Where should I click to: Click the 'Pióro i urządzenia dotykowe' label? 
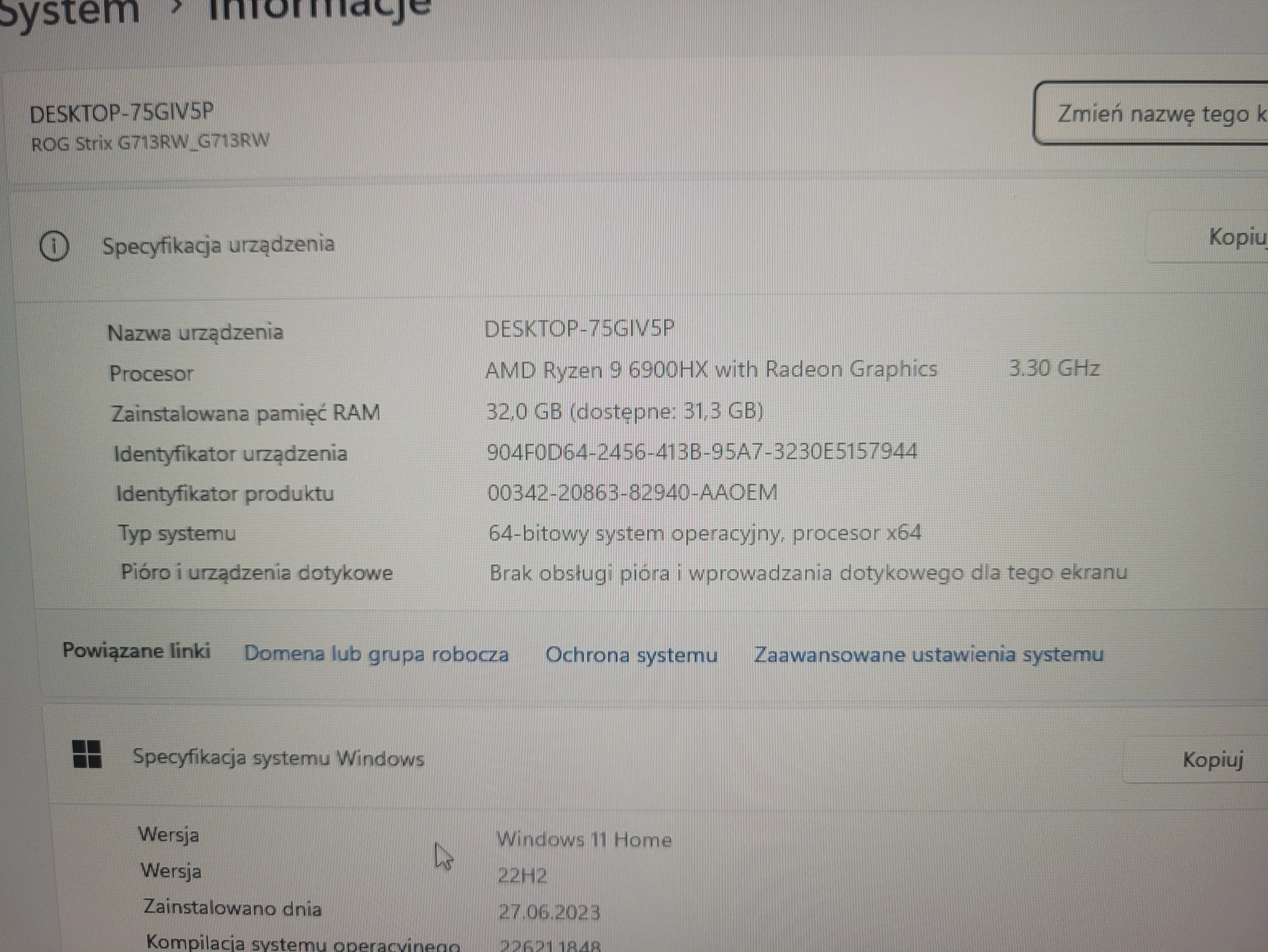click(257, 573)
